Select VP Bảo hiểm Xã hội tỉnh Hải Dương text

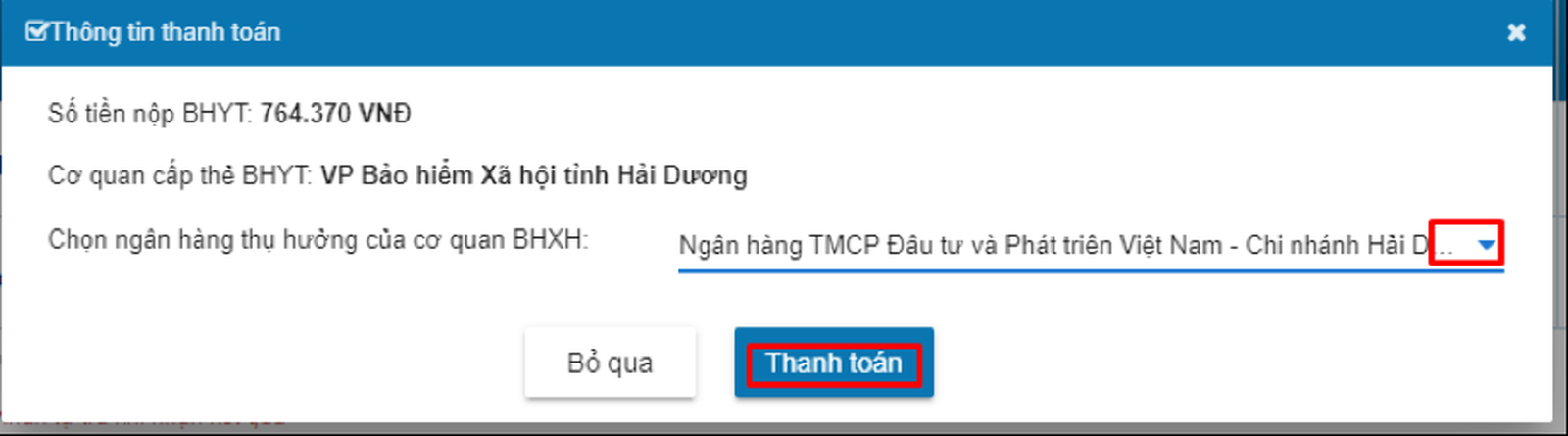(534, 175)
